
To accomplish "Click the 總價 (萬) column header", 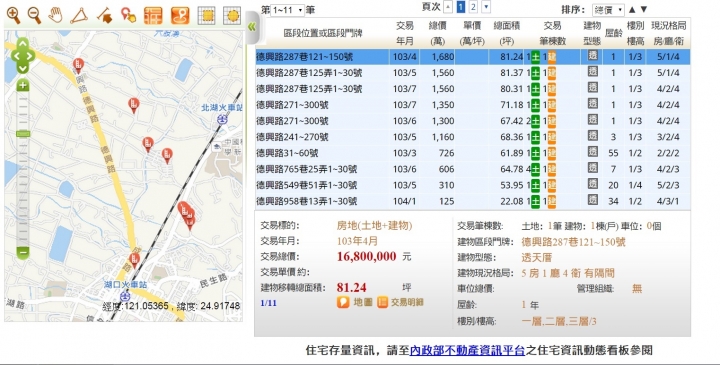I will point(437,34).
